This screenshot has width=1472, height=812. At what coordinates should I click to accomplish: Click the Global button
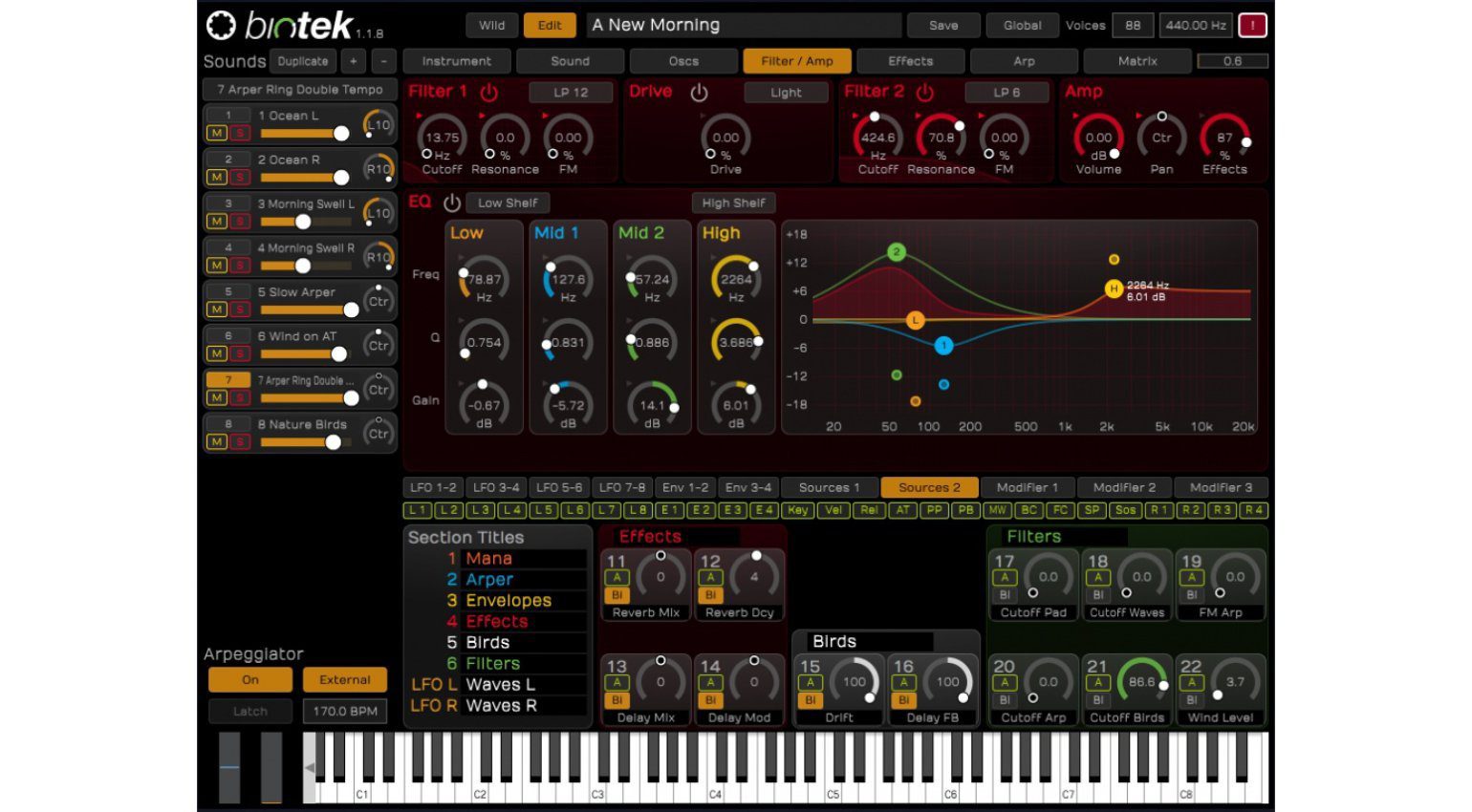coord(1022,26)
